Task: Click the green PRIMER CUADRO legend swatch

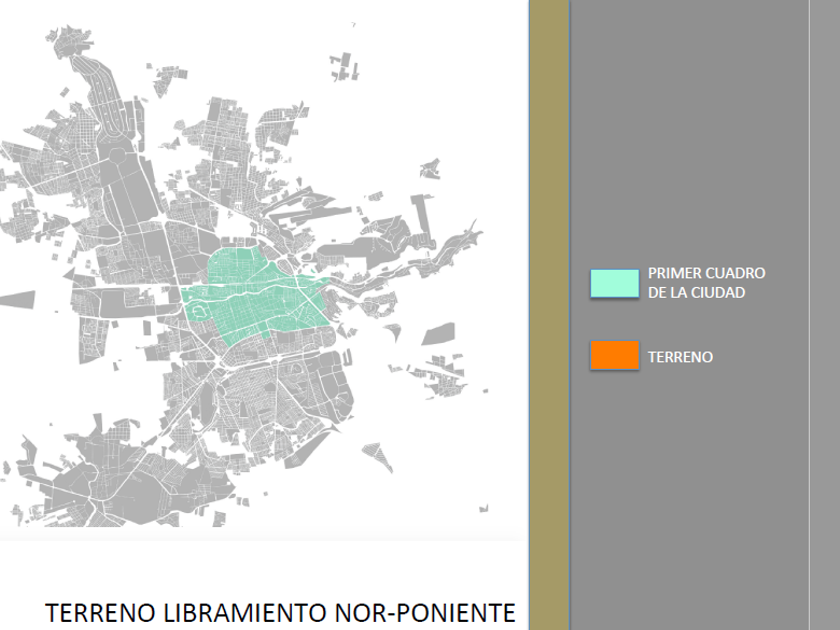Action: pyautogui.click(x=614, y=281)
